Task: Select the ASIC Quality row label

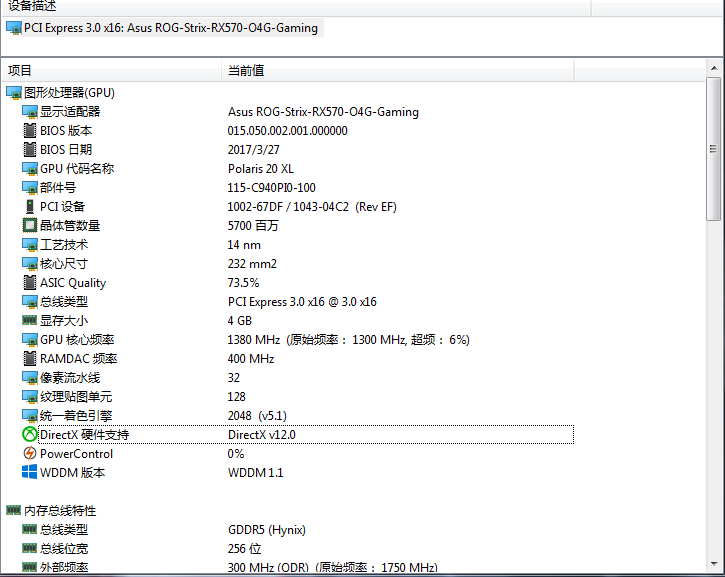Action: [x=73, y=282]
